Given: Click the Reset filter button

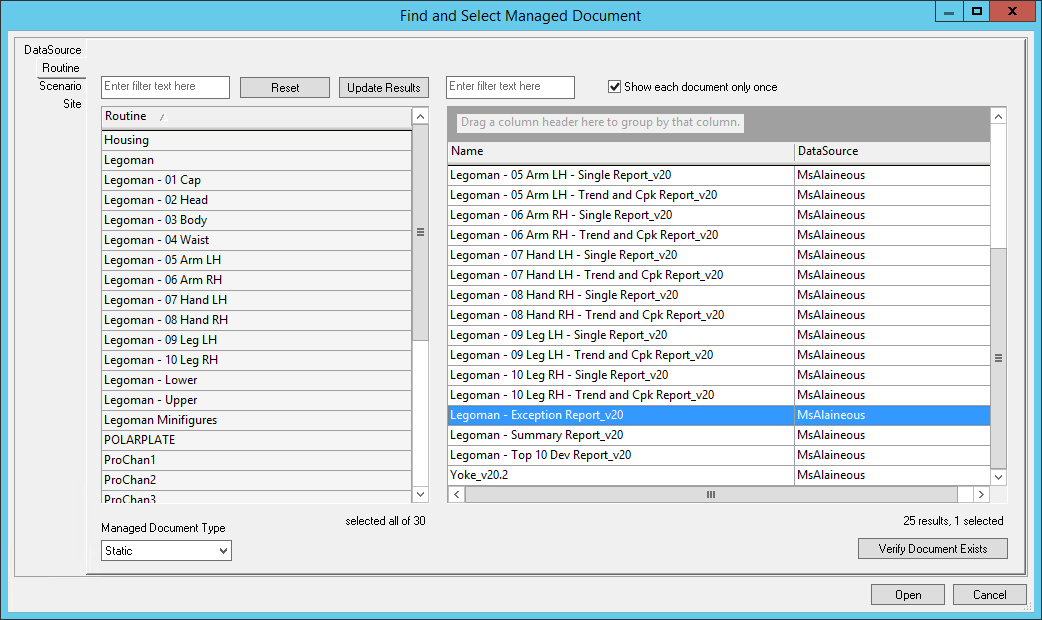Looking at the screenshot, I should click(x=285, y=88).
